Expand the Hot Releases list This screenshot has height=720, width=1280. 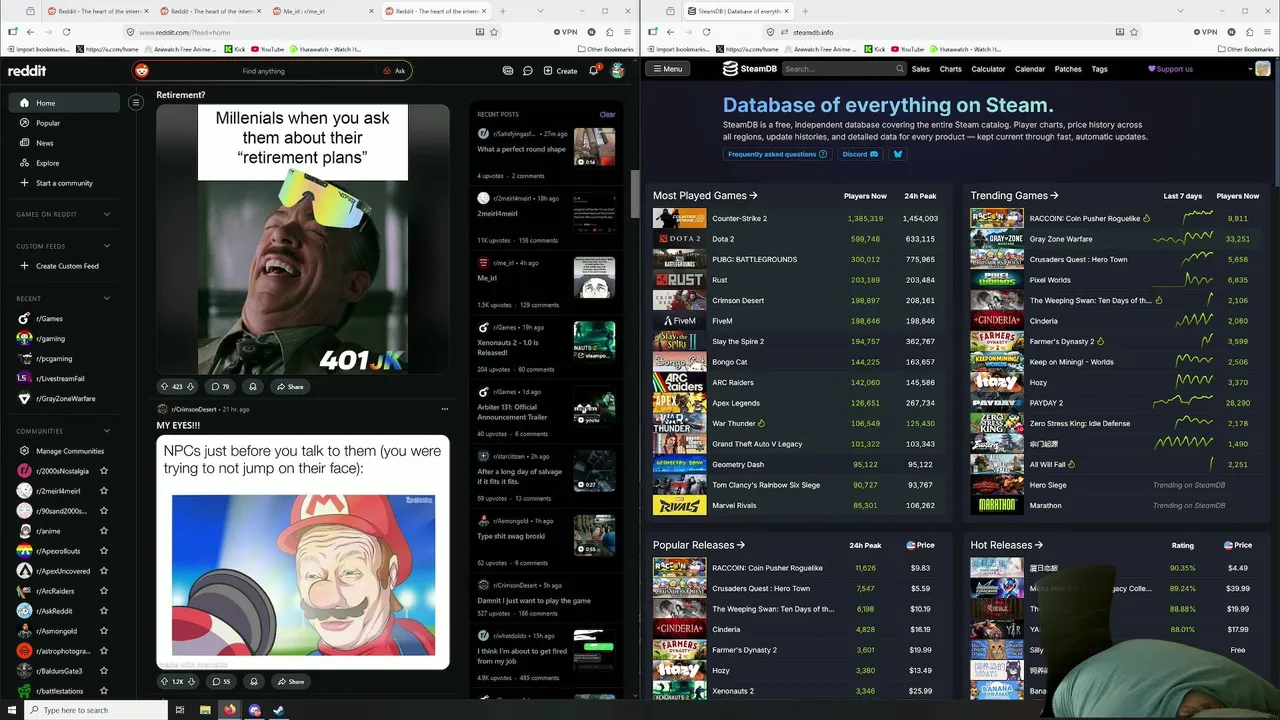click(1007, 545)
